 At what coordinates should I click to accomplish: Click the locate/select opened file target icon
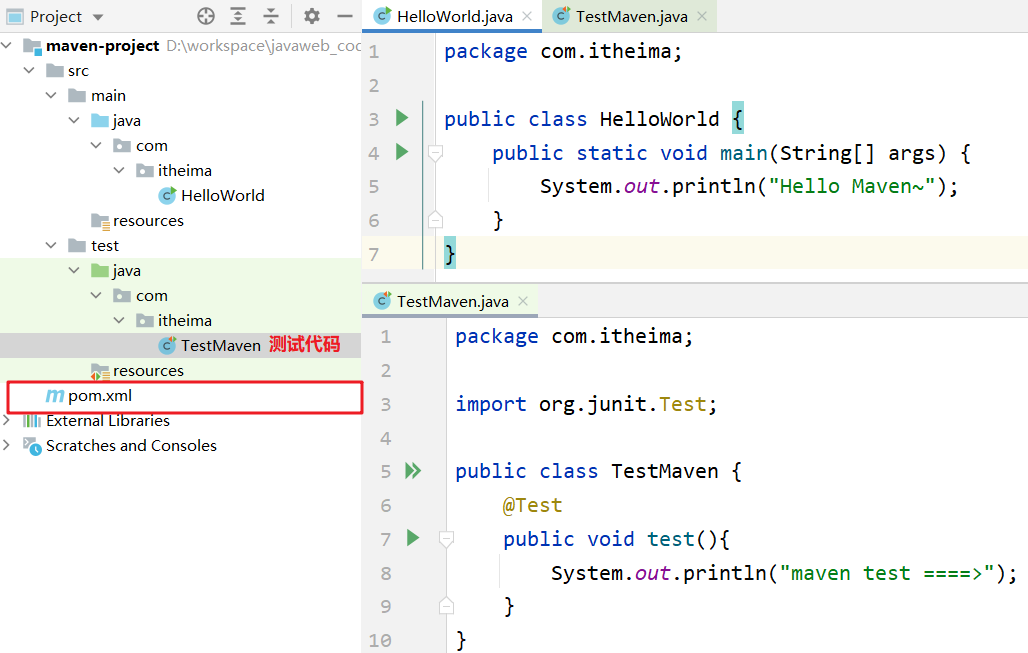(x=206, y=16)
